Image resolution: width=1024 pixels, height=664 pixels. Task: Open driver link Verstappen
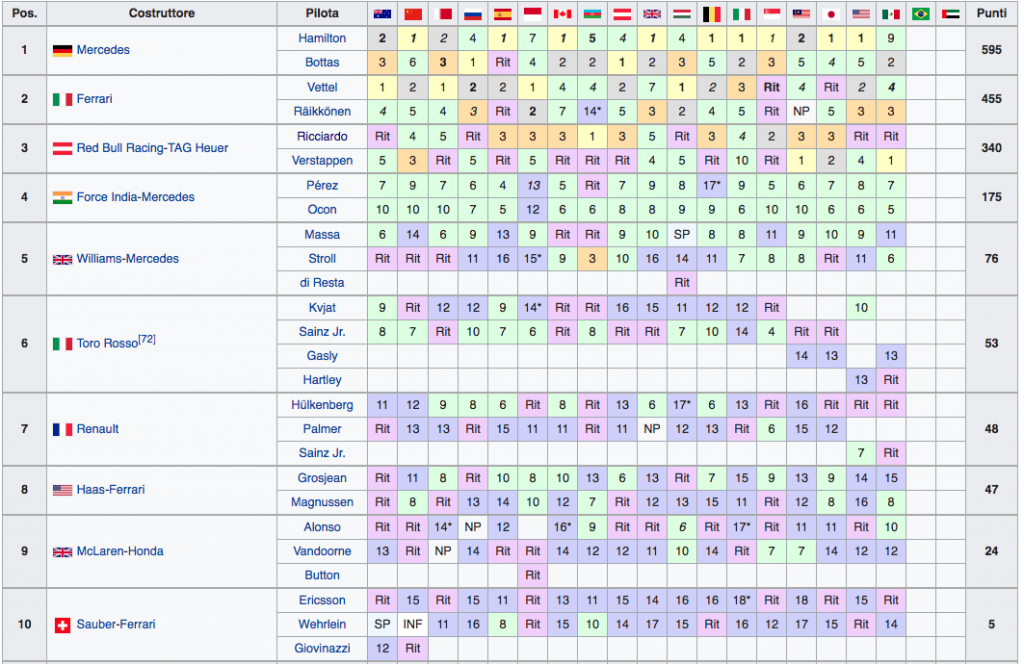(x=322, y=160)
